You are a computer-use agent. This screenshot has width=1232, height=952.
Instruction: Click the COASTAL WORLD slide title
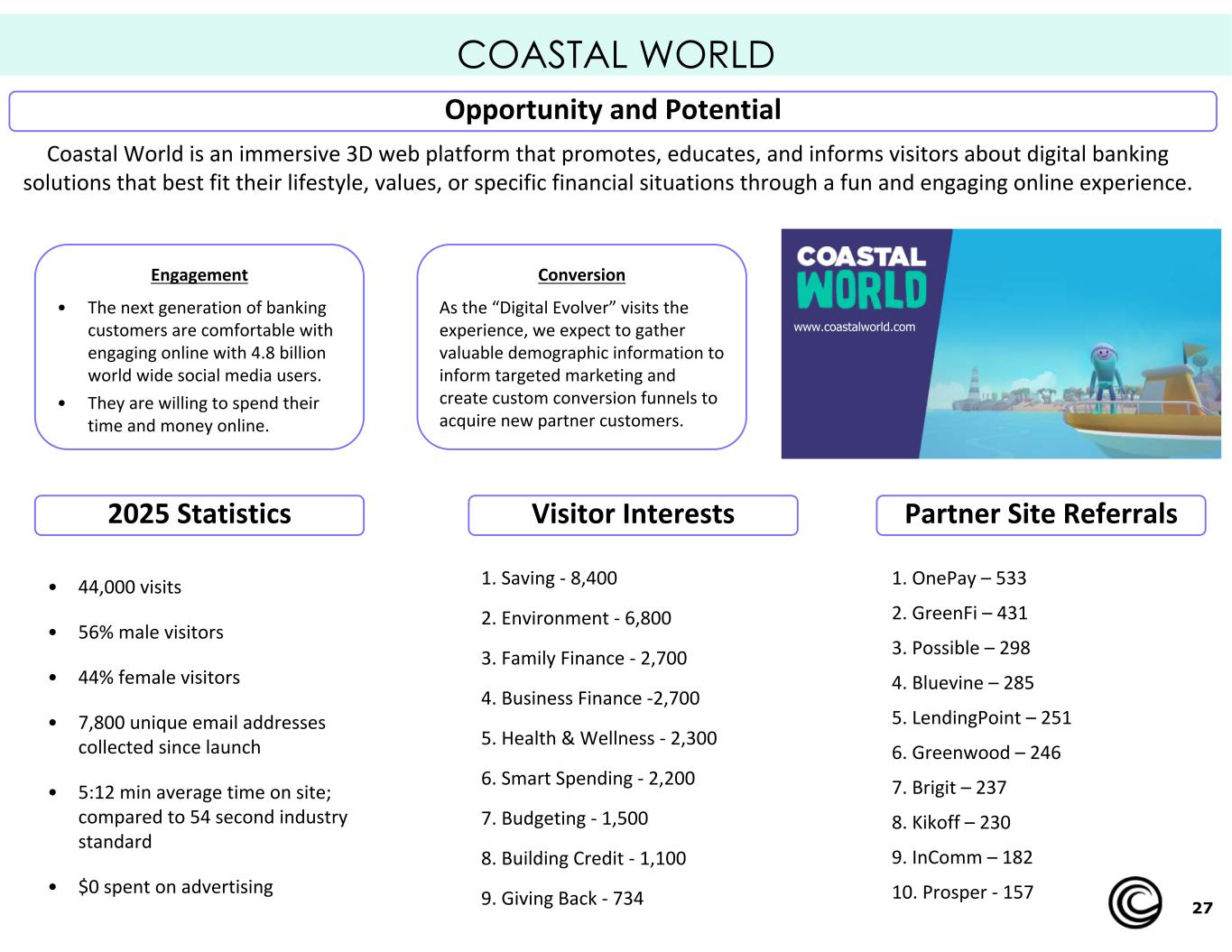tap(616, 54)
